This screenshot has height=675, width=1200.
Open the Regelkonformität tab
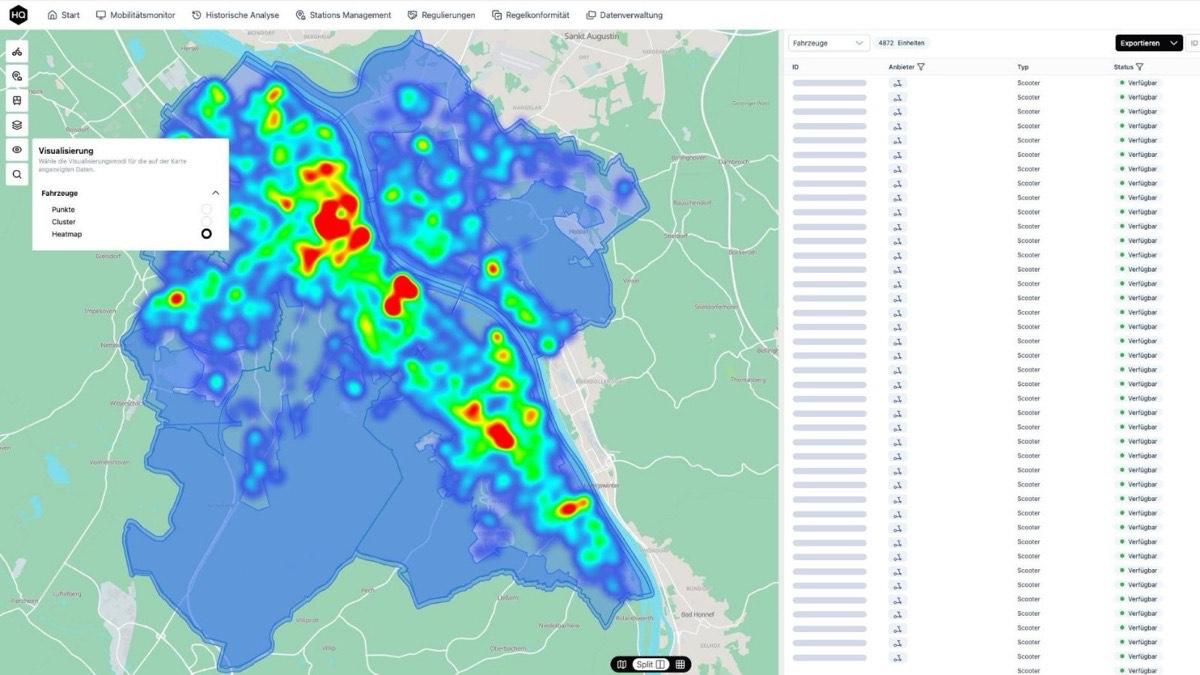coord(530,15)
